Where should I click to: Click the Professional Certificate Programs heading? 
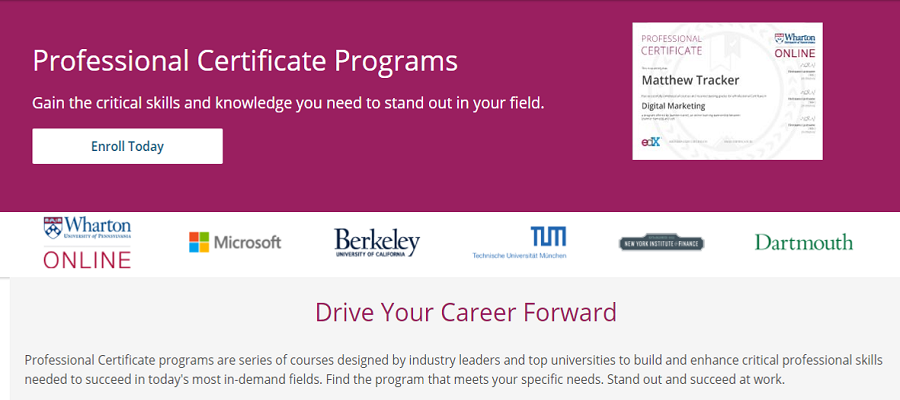pyautogui.click(x=245, y=60)
